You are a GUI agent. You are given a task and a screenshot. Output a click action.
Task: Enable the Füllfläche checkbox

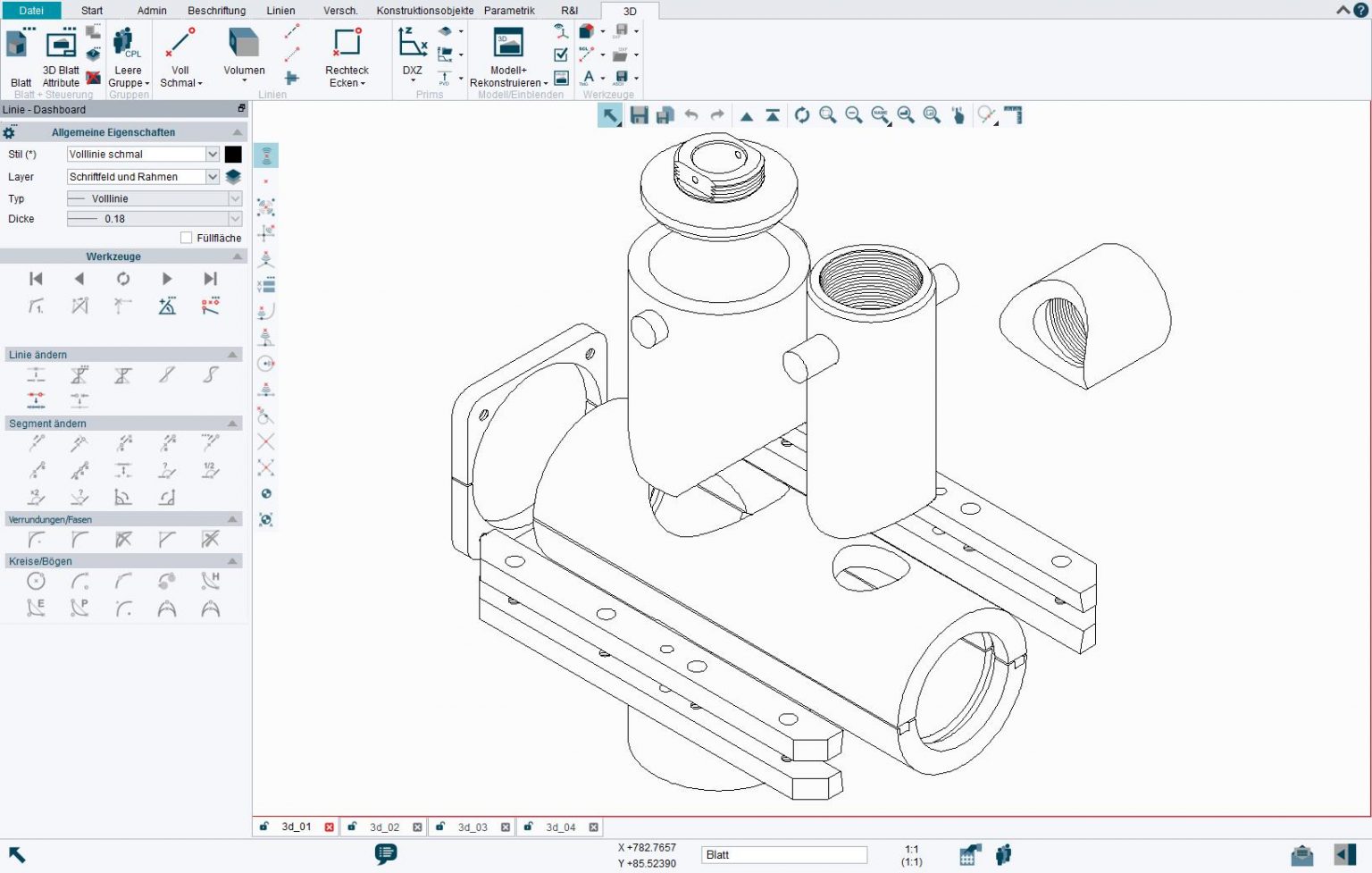click(x=186, y=238)
